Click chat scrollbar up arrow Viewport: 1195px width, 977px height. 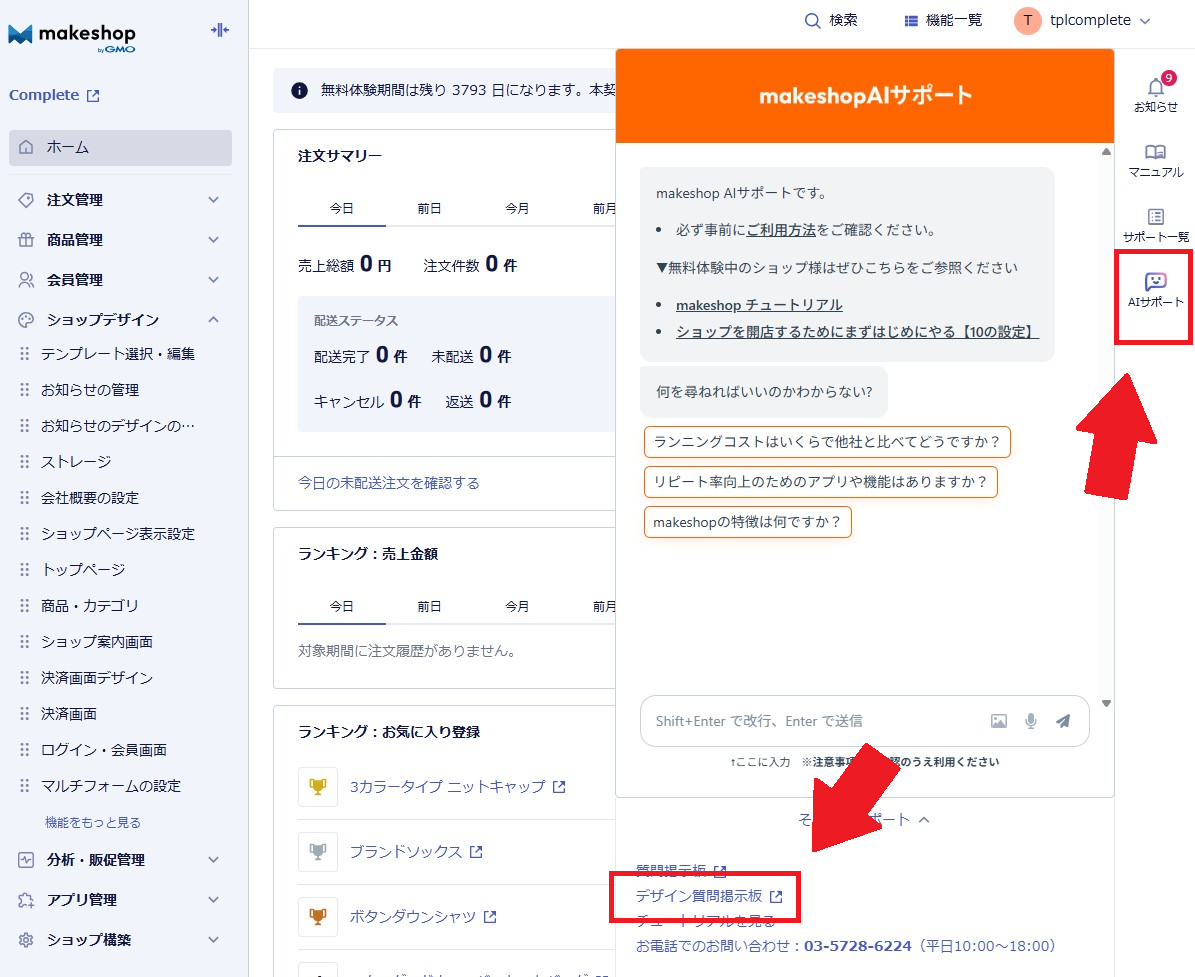click(1106, 152)
